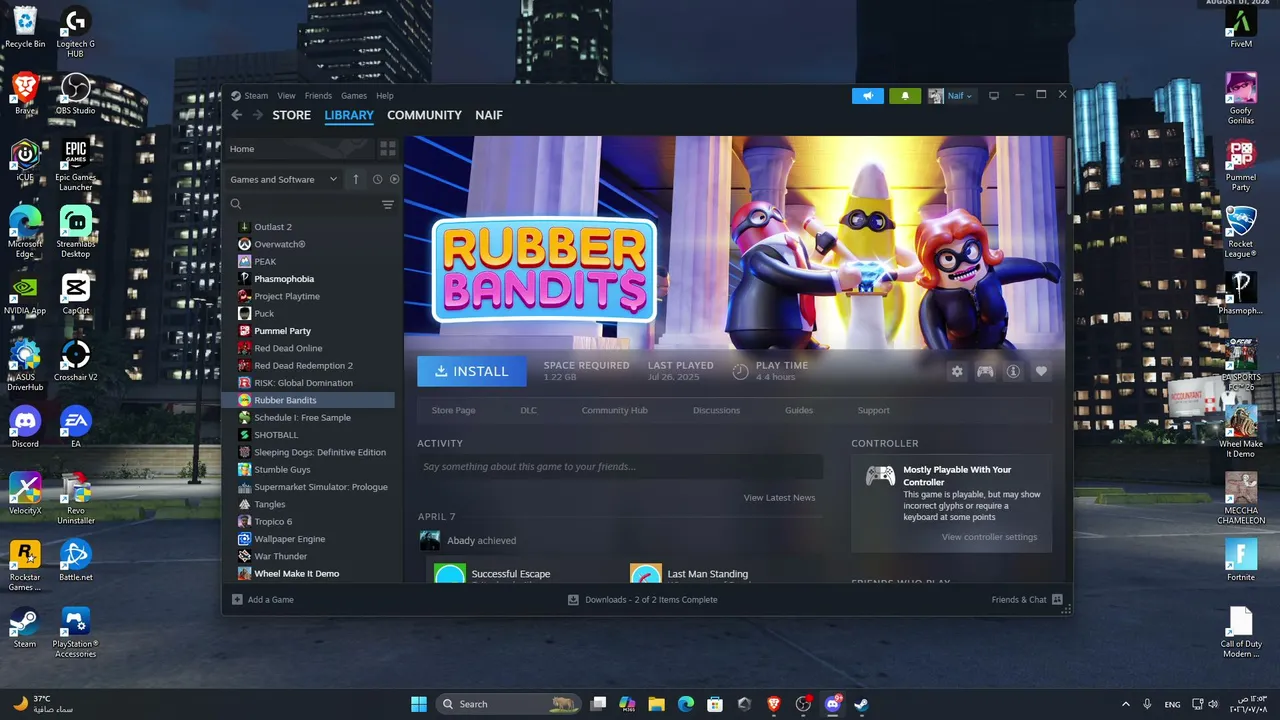1280x720 pixels.
Task: Open the NAIF profile tab
Action: tap(489, 115)
